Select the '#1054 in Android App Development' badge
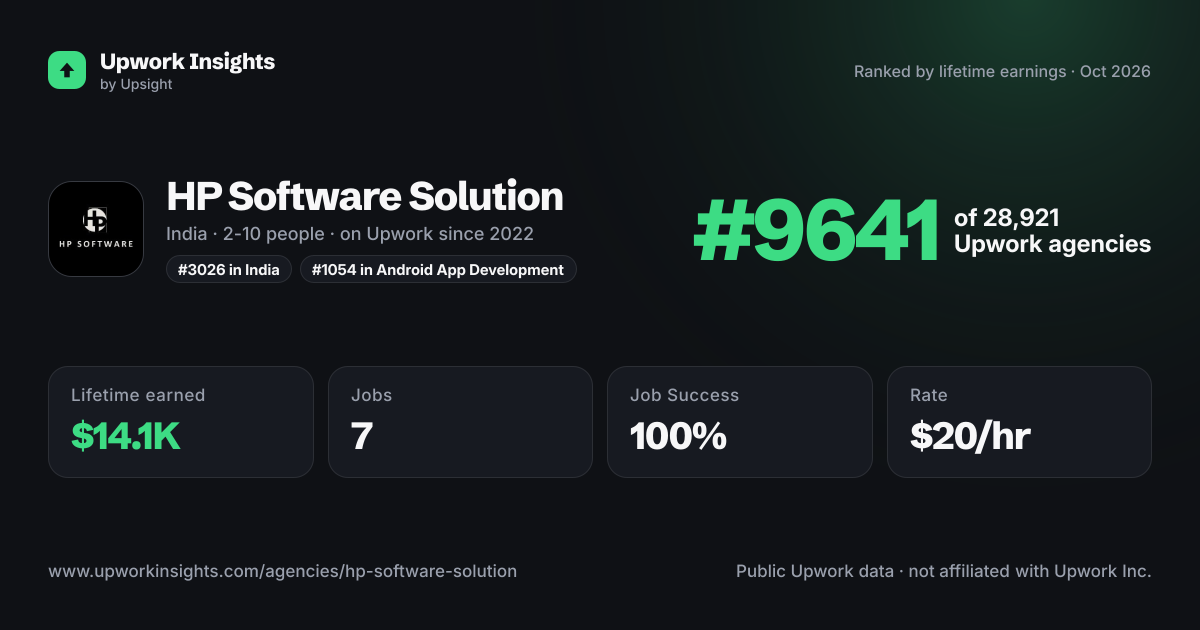This screenshot has width=1200, height=630. 438,270
